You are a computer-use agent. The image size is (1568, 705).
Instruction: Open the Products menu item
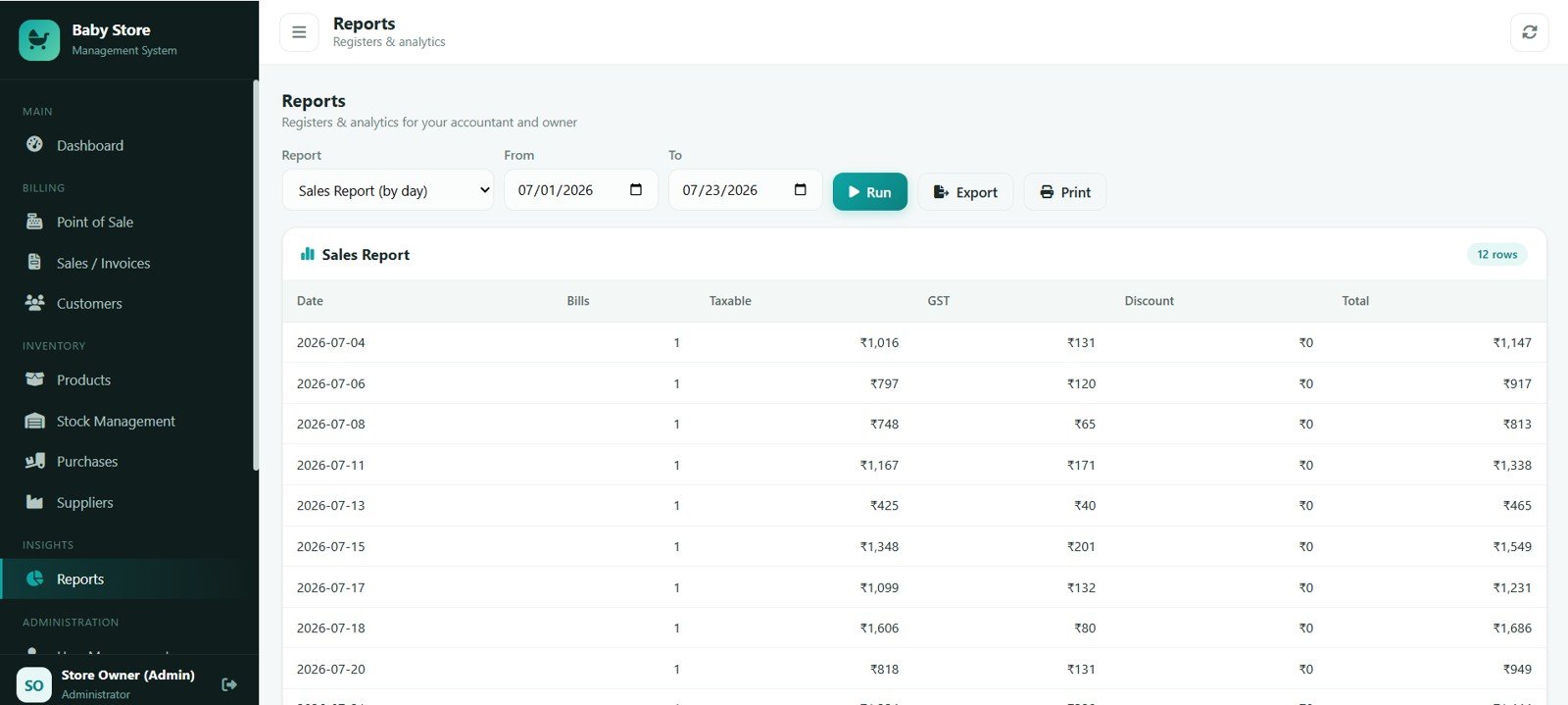(127, 379)
